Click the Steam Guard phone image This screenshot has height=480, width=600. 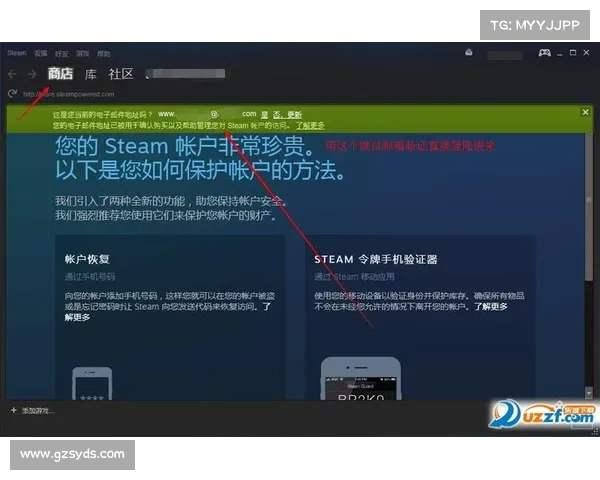[x=361, y=379]
